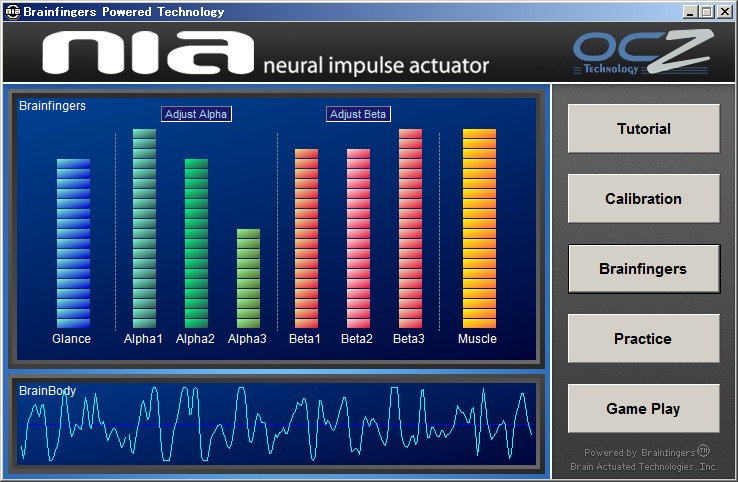Select the Brainfingers button in sidebar
Viewport: 738px width, 482px height.
(643, 269)
